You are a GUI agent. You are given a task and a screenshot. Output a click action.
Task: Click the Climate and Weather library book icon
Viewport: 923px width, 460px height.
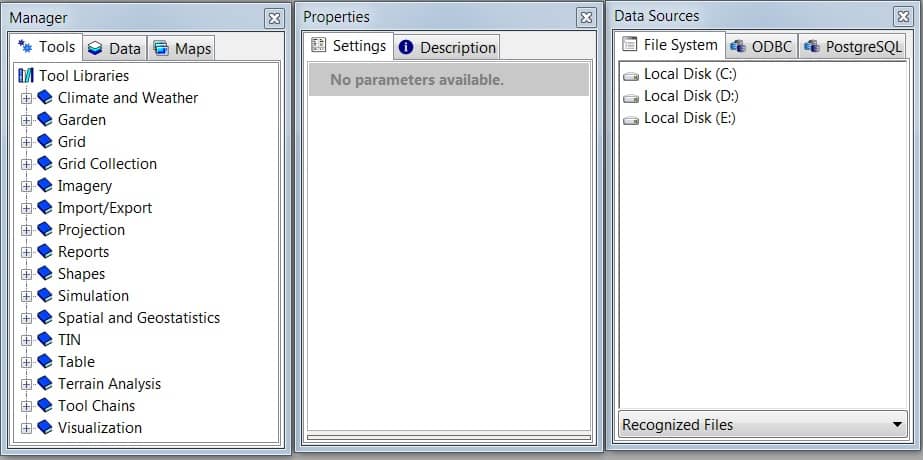click(x=45, y=97)
